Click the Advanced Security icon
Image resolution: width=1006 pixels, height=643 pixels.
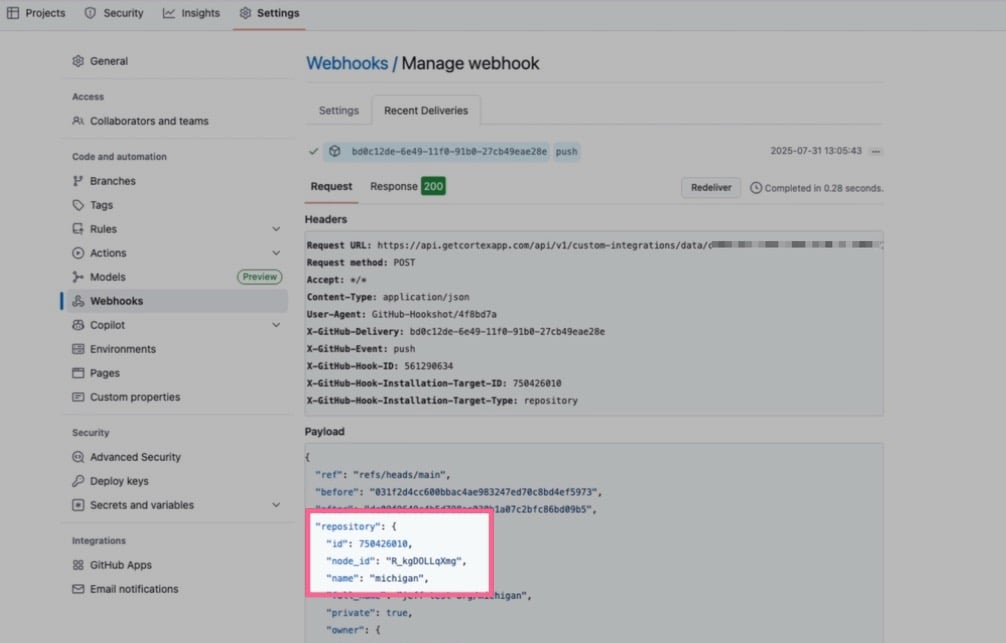click(x=78, y=457)
